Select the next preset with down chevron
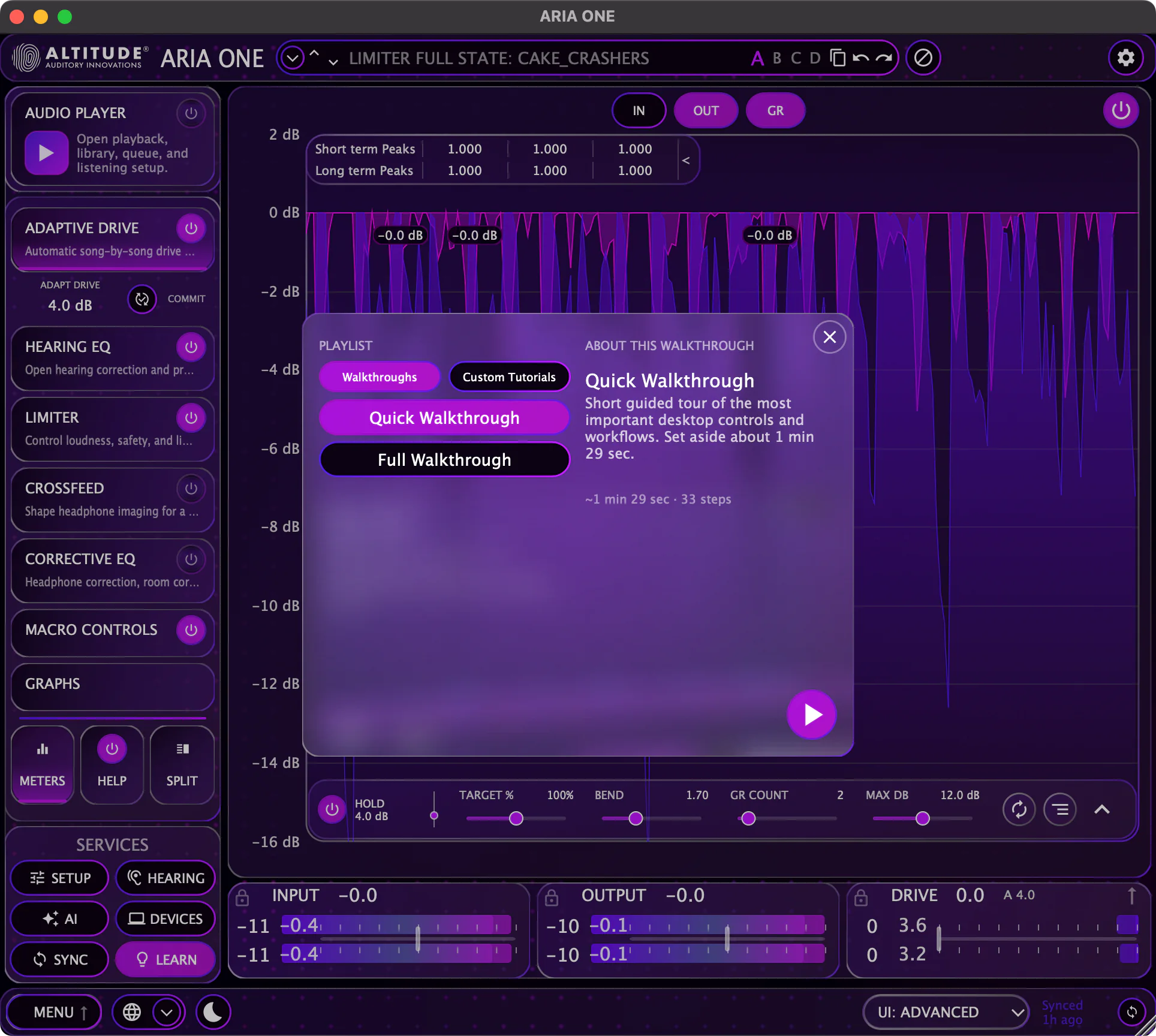The height and width of the screenshot is (1036, 1156). click(333, 62)
